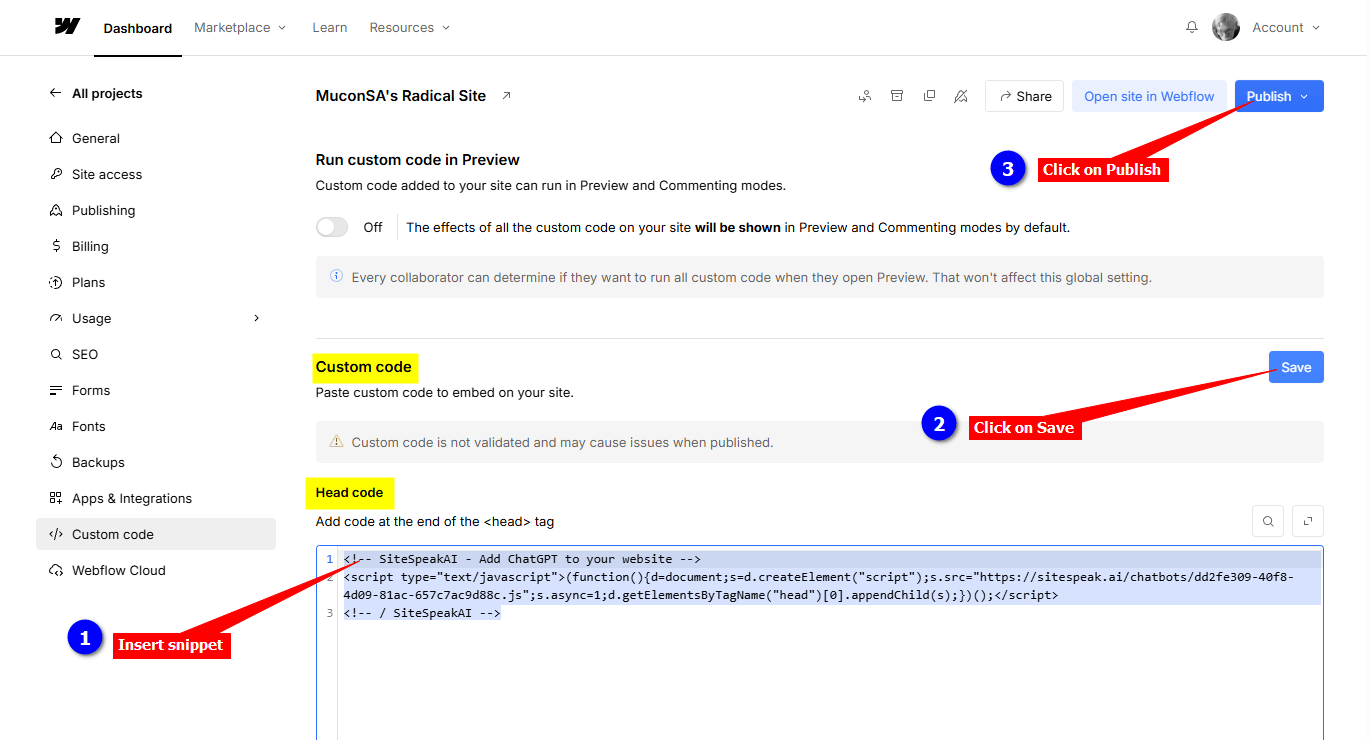Open the Account dropdown menu
The image size is (1369, 740).
1286,27
